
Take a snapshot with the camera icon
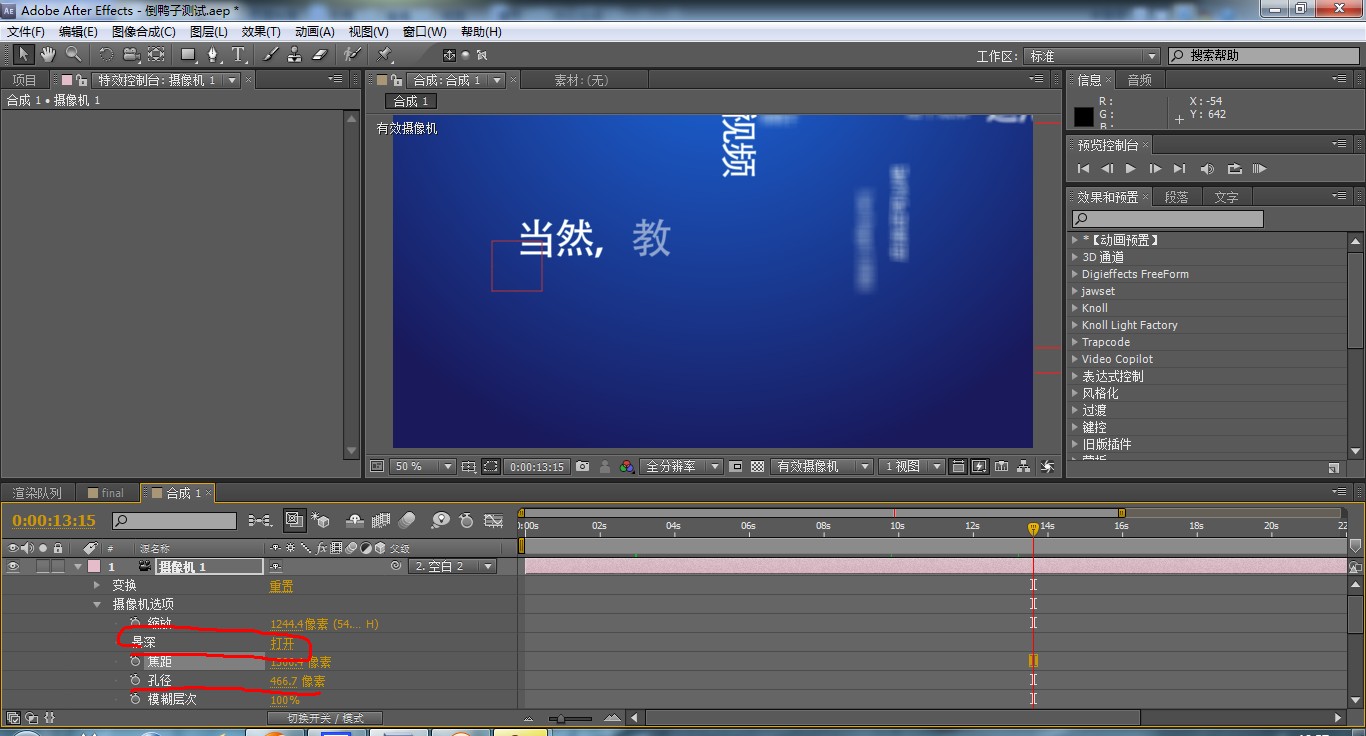582,466
